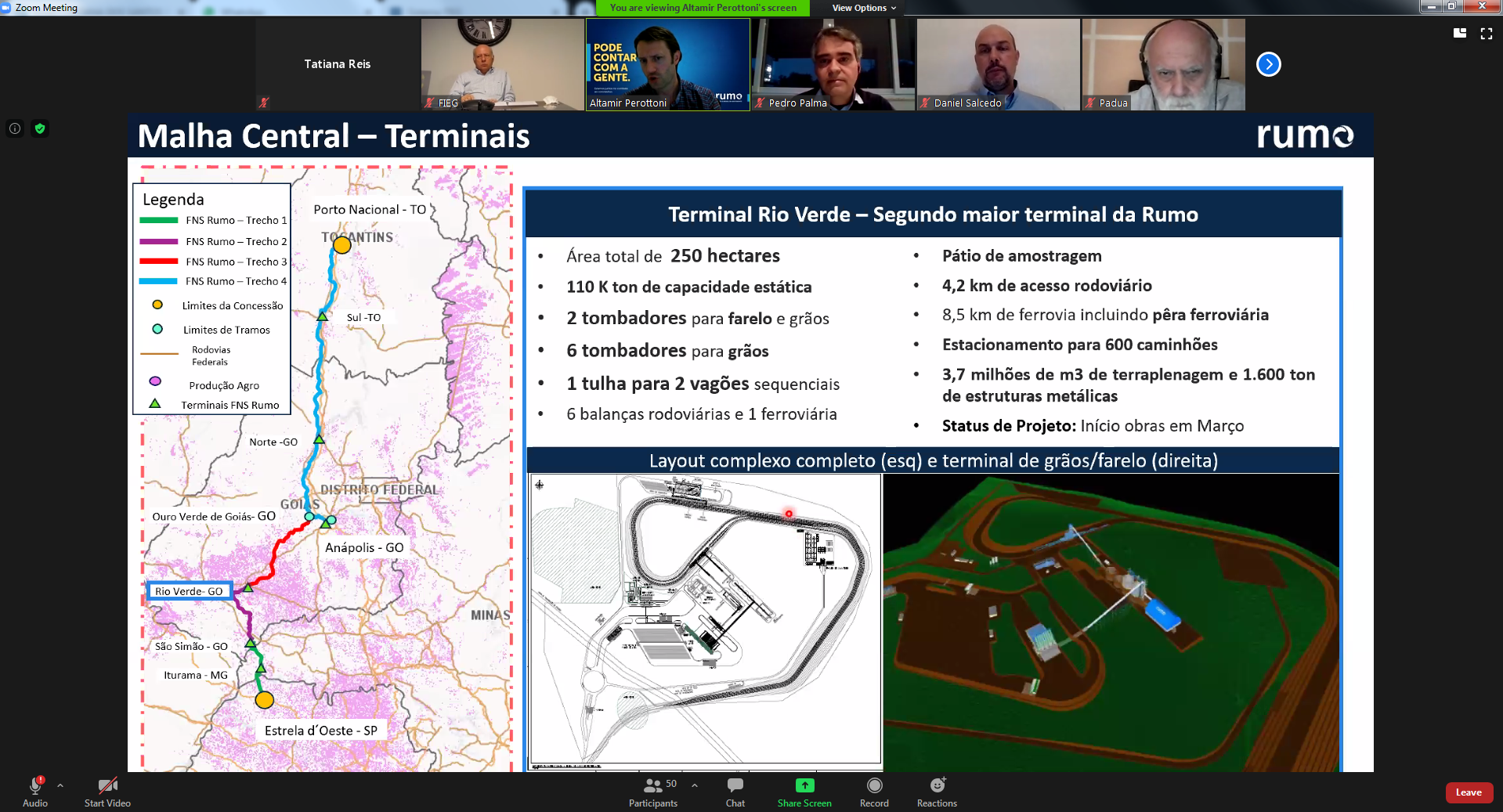Switch gallery view layout icon
The width and height of the screenshot is (1503, 812).
tap(1460, 33)
